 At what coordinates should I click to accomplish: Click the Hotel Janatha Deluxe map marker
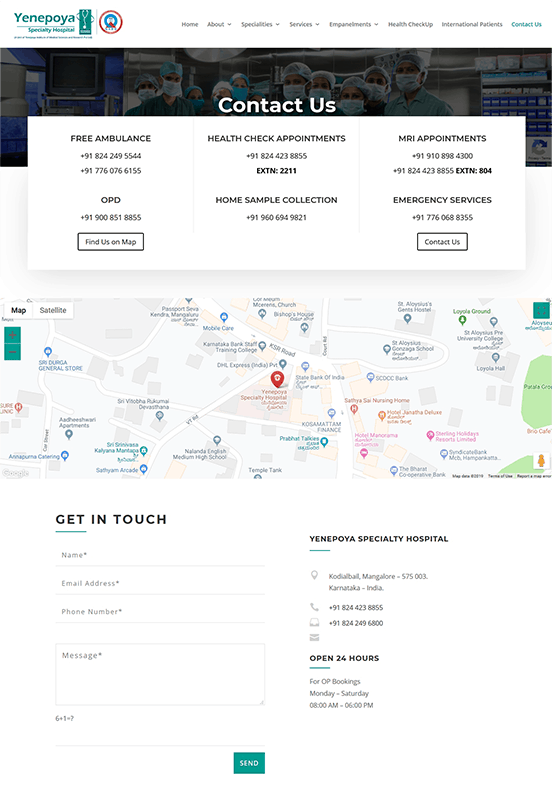click(382, 416)
